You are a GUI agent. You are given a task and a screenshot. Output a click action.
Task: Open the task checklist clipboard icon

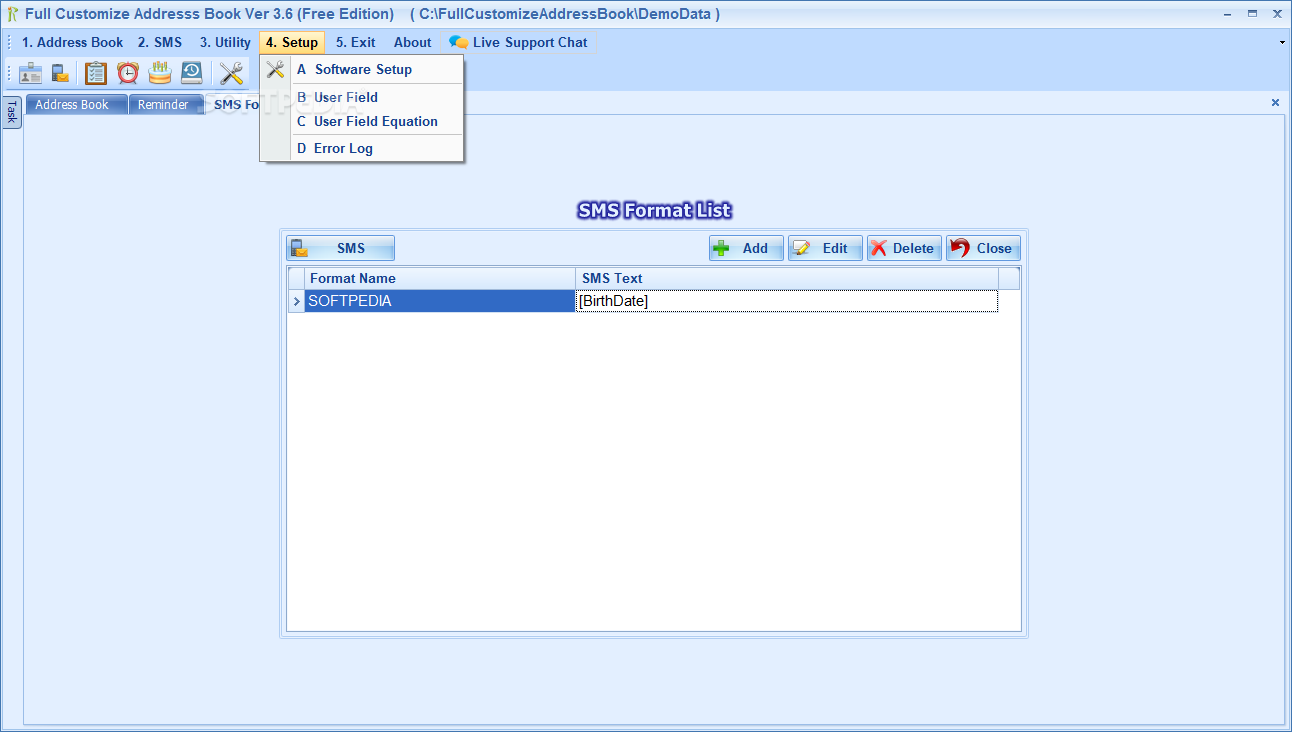point(96,73)
